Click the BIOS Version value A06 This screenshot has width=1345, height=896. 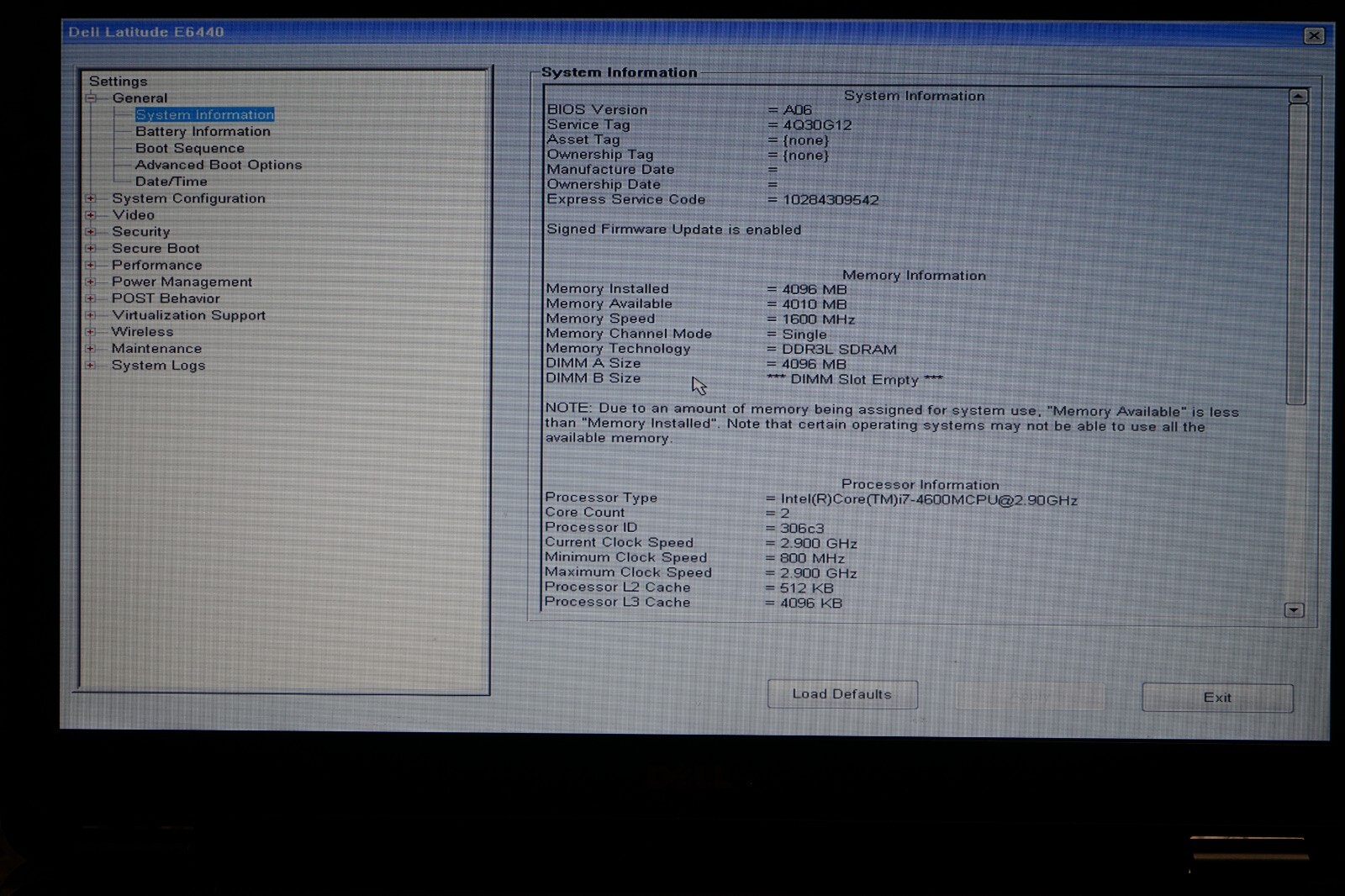[797, 110]
